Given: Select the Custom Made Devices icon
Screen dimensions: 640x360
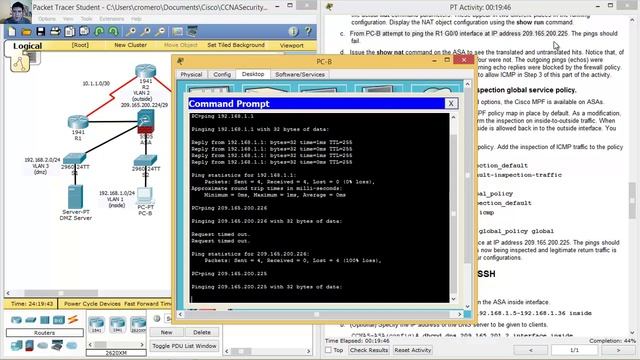Looking at the screenshot, I should [57, 346].
